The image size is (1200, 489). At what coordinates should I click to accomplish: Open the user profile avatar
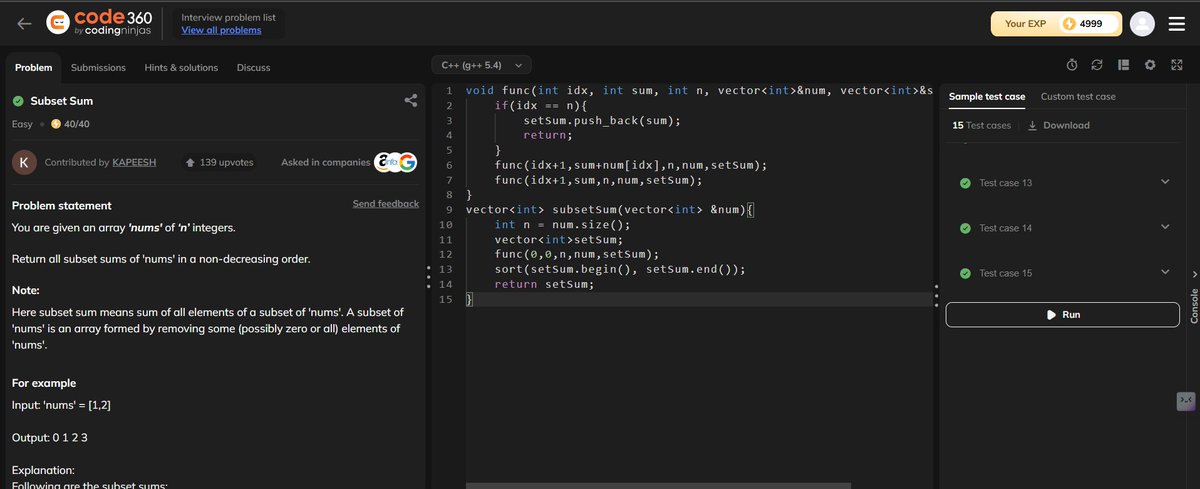(1142, 23)
